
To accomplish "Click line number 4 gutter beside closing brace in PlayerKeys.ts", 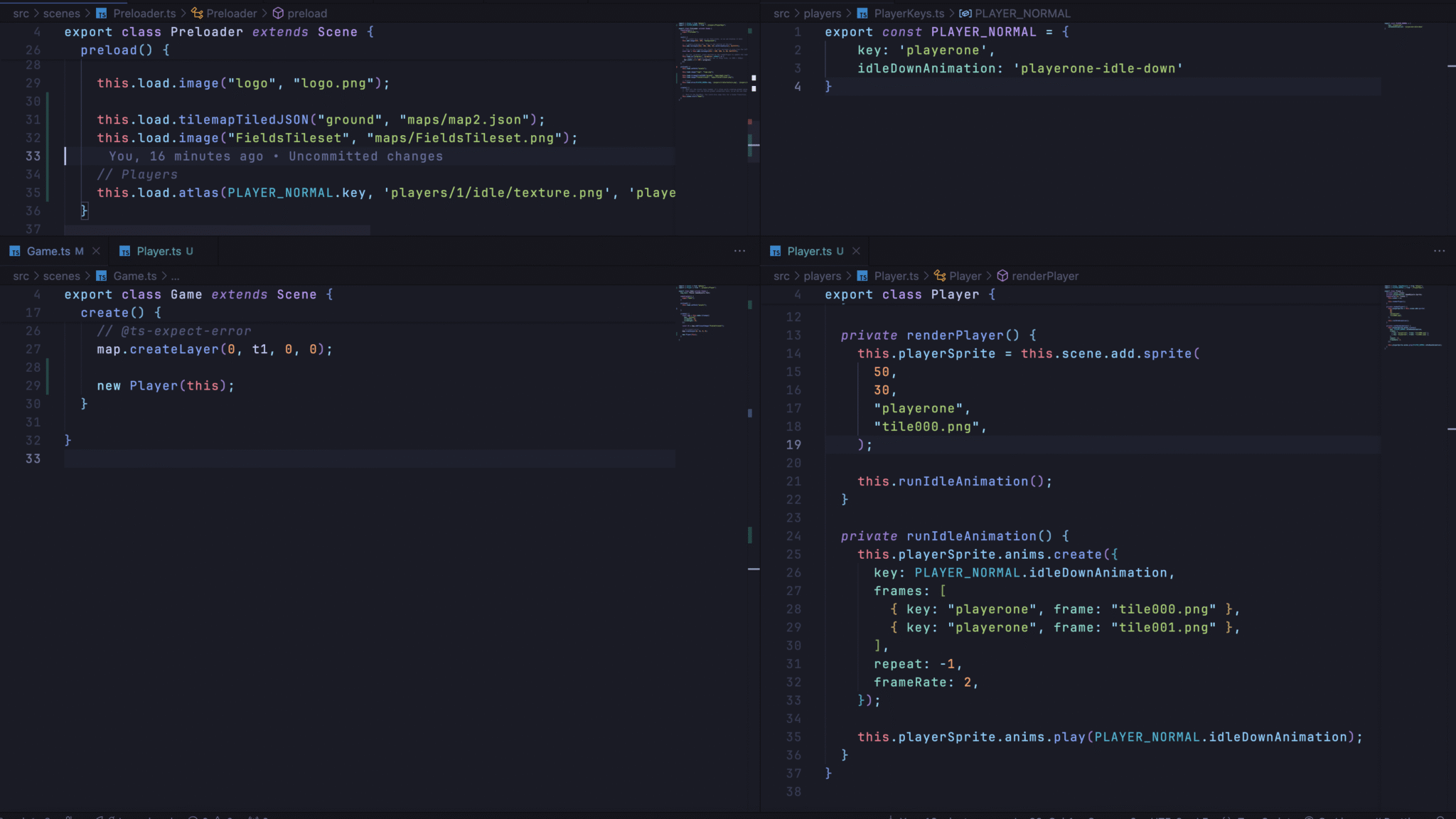I will [x=797, y=87].
